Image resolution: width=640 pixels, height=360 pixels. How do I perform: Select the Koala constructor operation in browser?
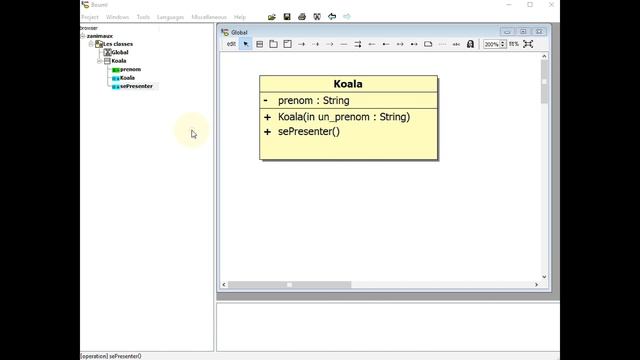[x=127, y=78]
